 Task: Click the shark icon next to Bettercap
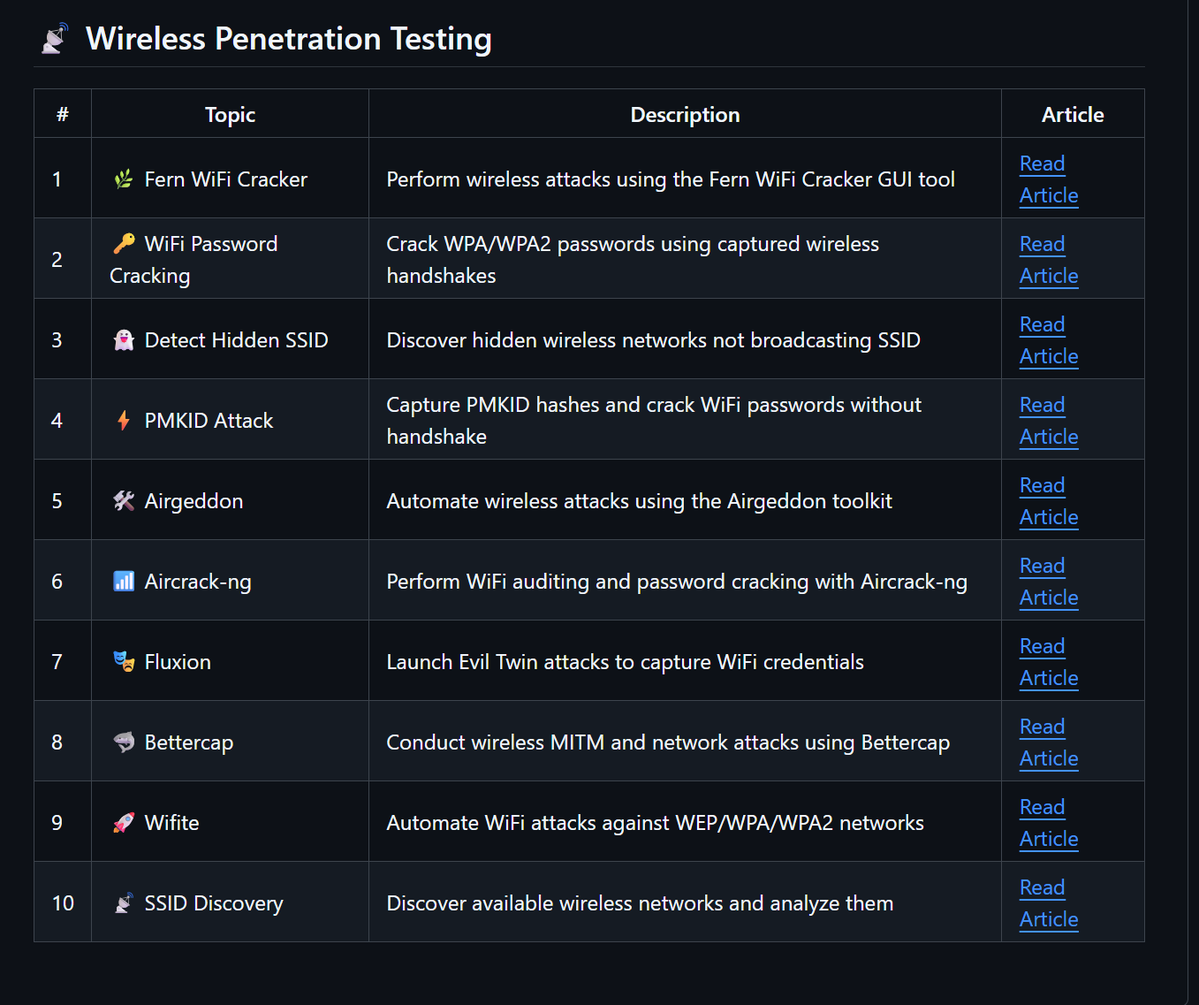(x=123, y=743)
